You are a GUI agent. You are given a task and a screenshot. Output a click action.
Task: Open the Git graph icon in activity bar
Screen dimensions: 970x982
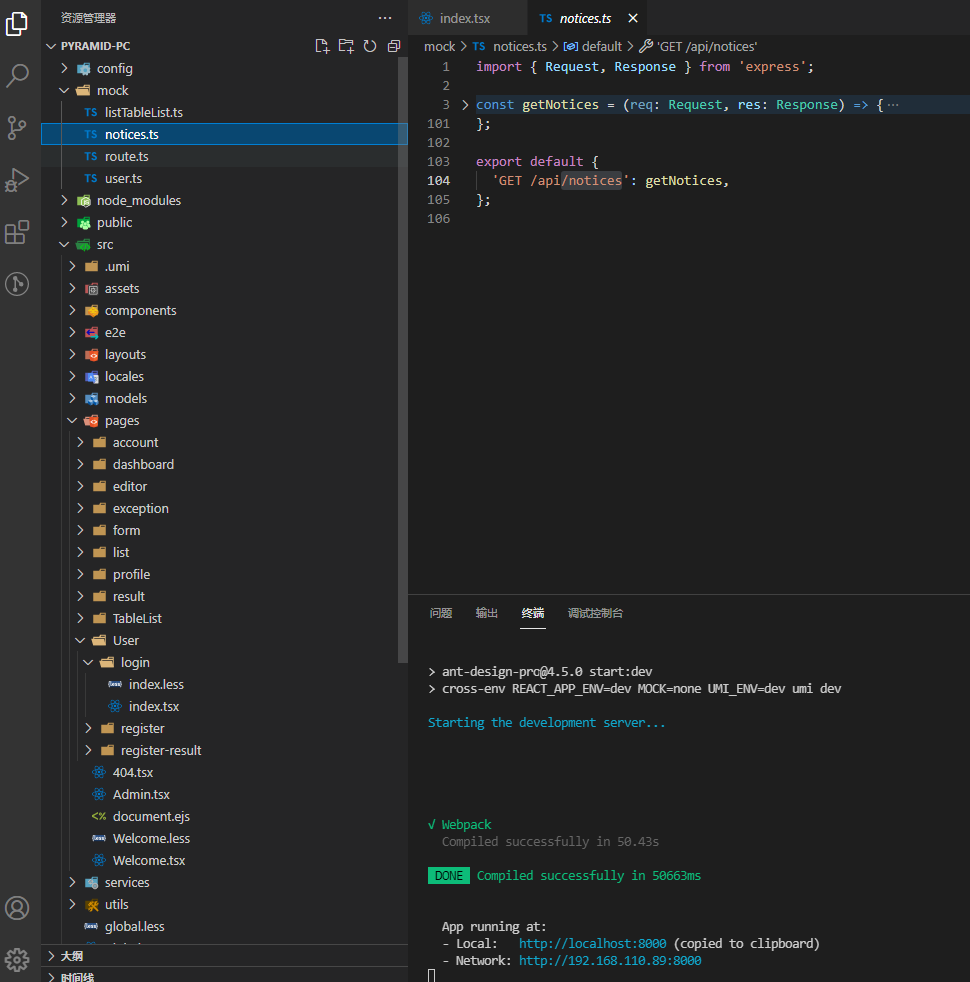coord(17,284)
